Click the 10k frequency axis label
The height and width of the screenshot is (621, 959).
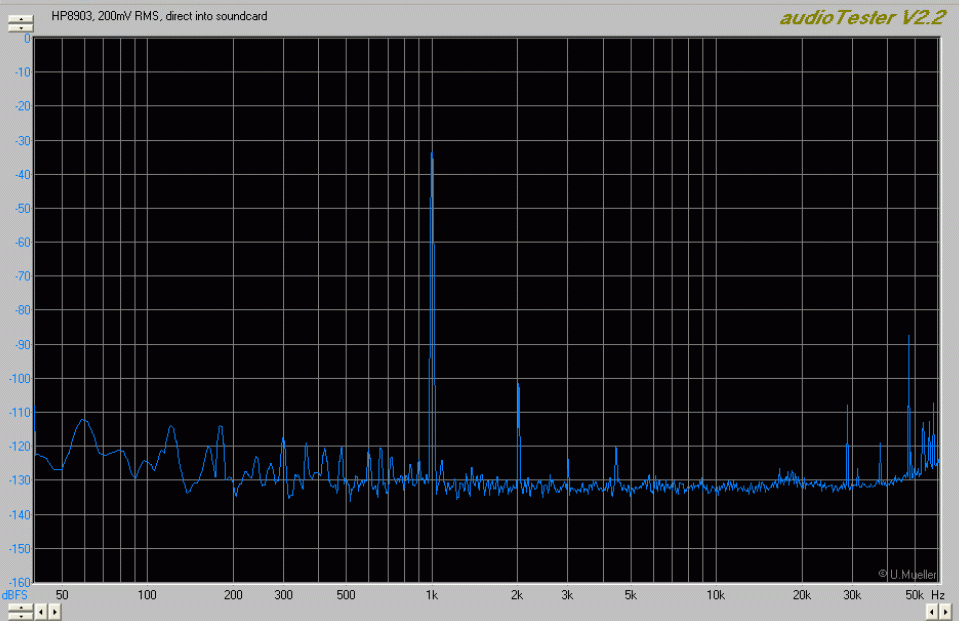pyautogui.click(x=715, y=595)
